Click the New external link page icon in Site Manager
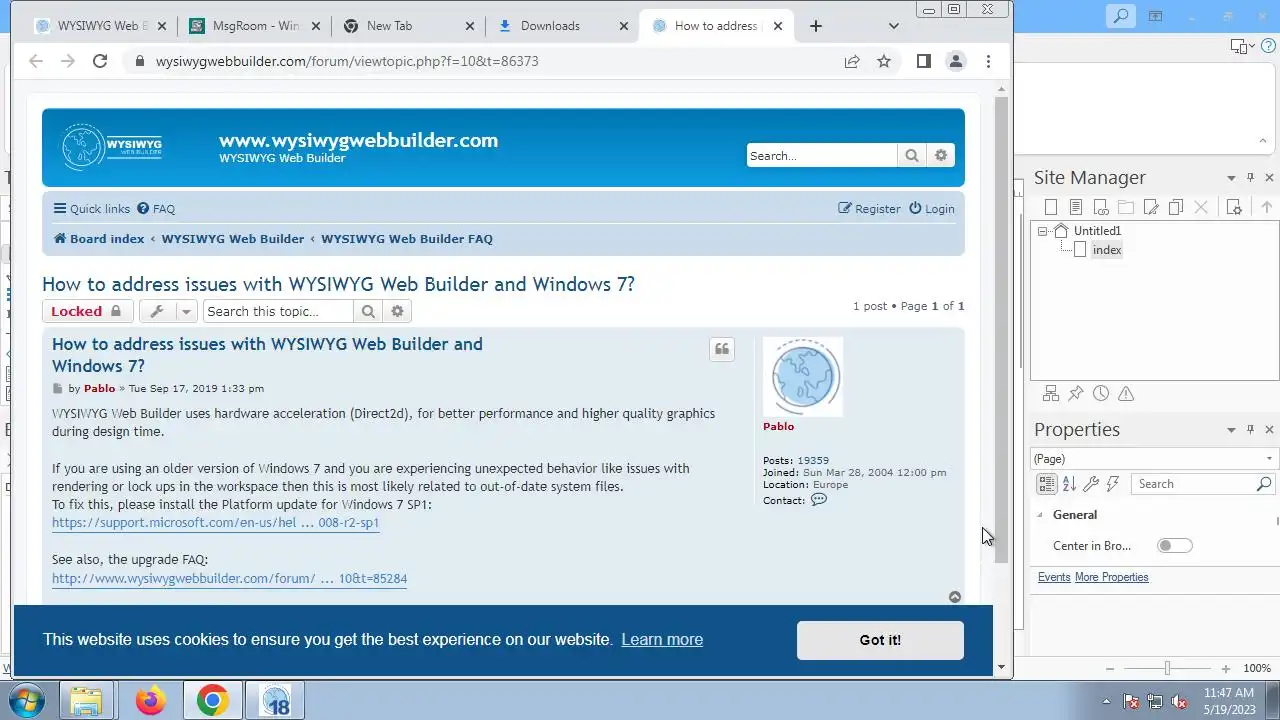The image size is (1280, 720). click(x=1100, y=207)
